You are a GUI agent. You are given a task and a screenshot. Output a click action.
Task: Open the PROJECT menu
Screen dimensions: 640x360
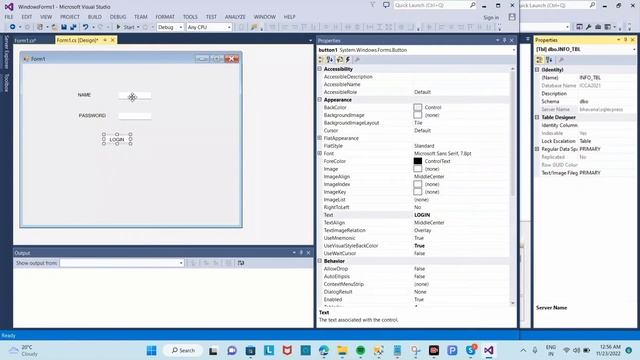click(70, 17)
